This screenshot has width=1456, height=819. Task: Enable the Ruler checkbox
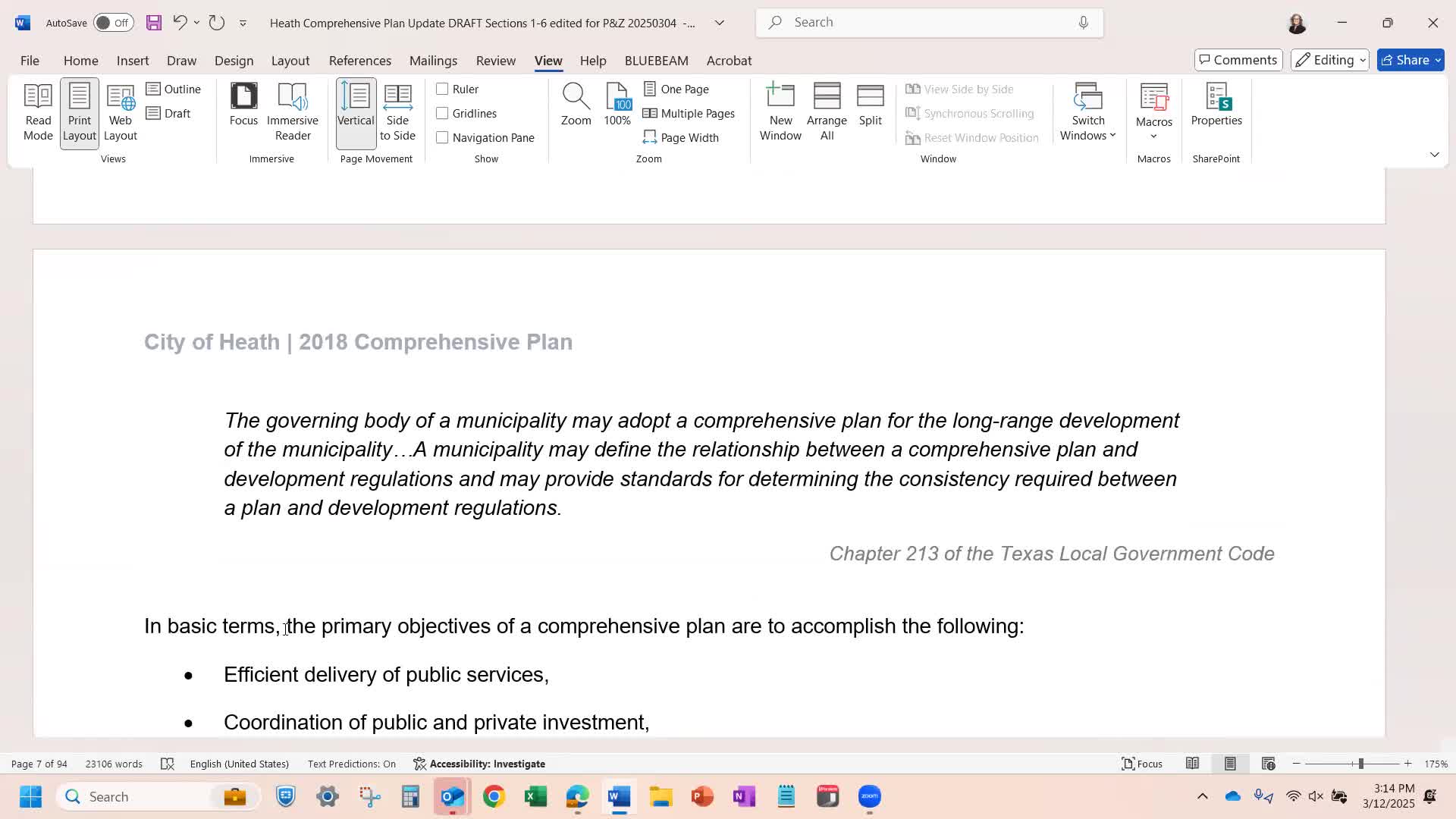pos(442,89)
